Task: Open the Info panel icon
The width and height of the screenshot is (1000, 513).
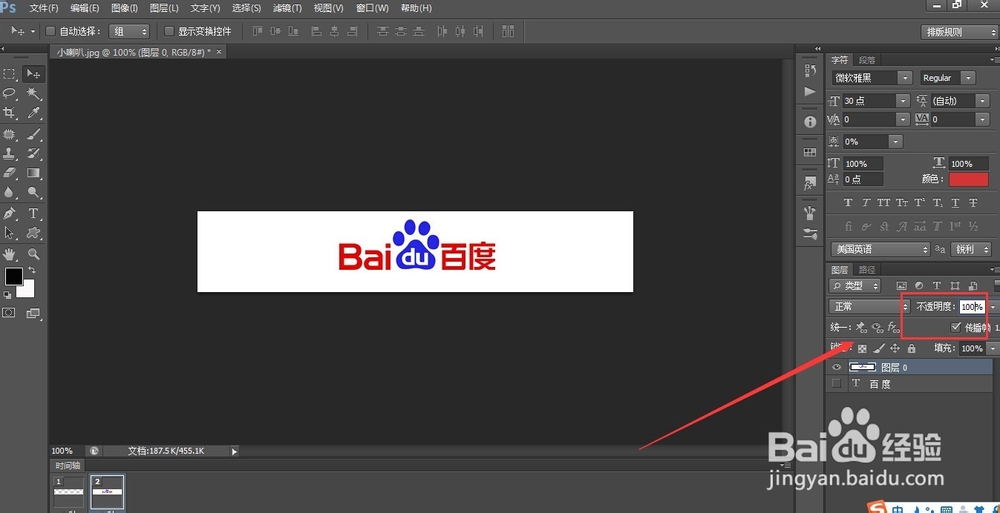Action: tap(810, 121)
